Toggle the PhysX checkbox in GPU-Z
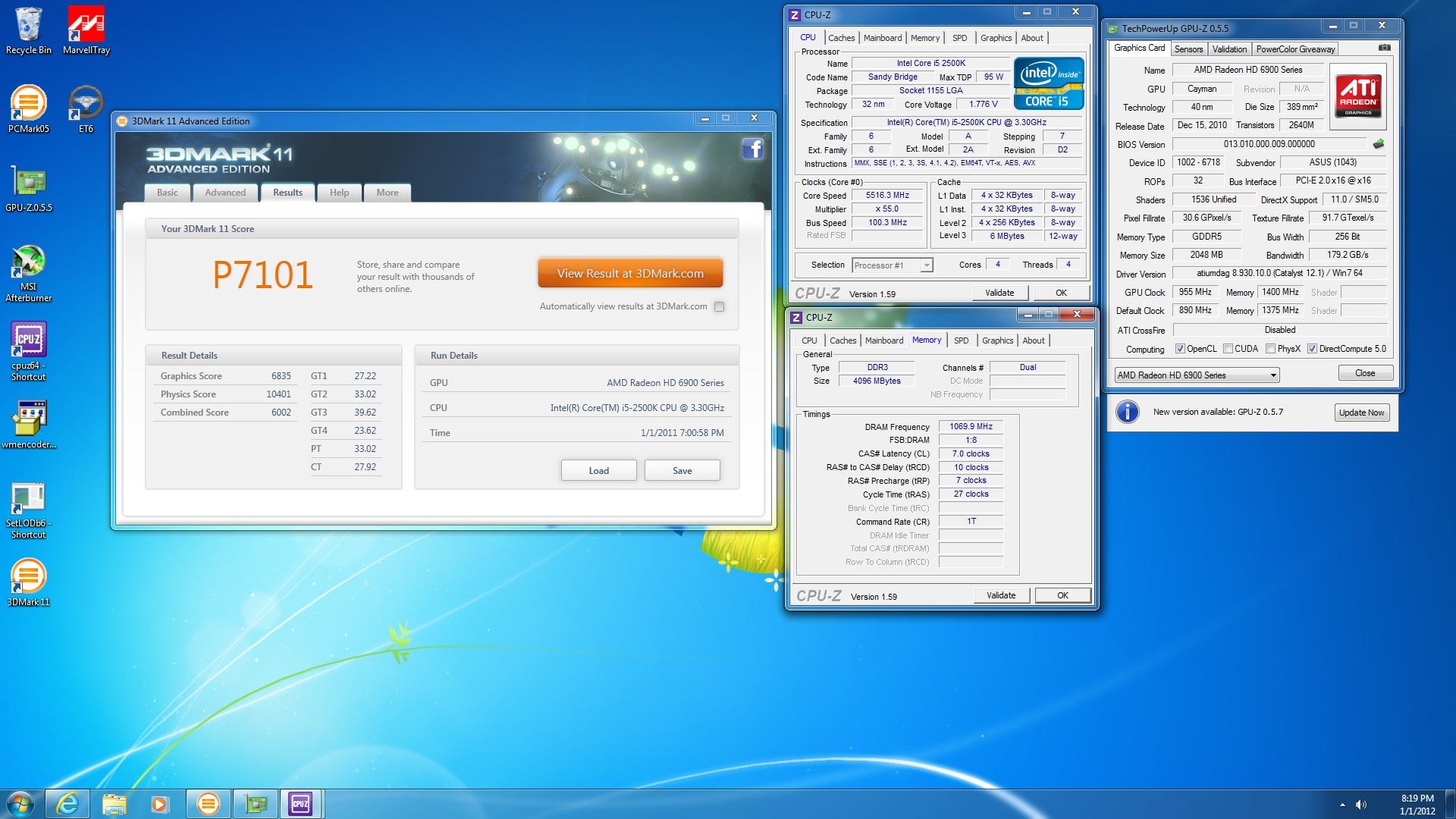1456x819 pixels. [1270, 349]
